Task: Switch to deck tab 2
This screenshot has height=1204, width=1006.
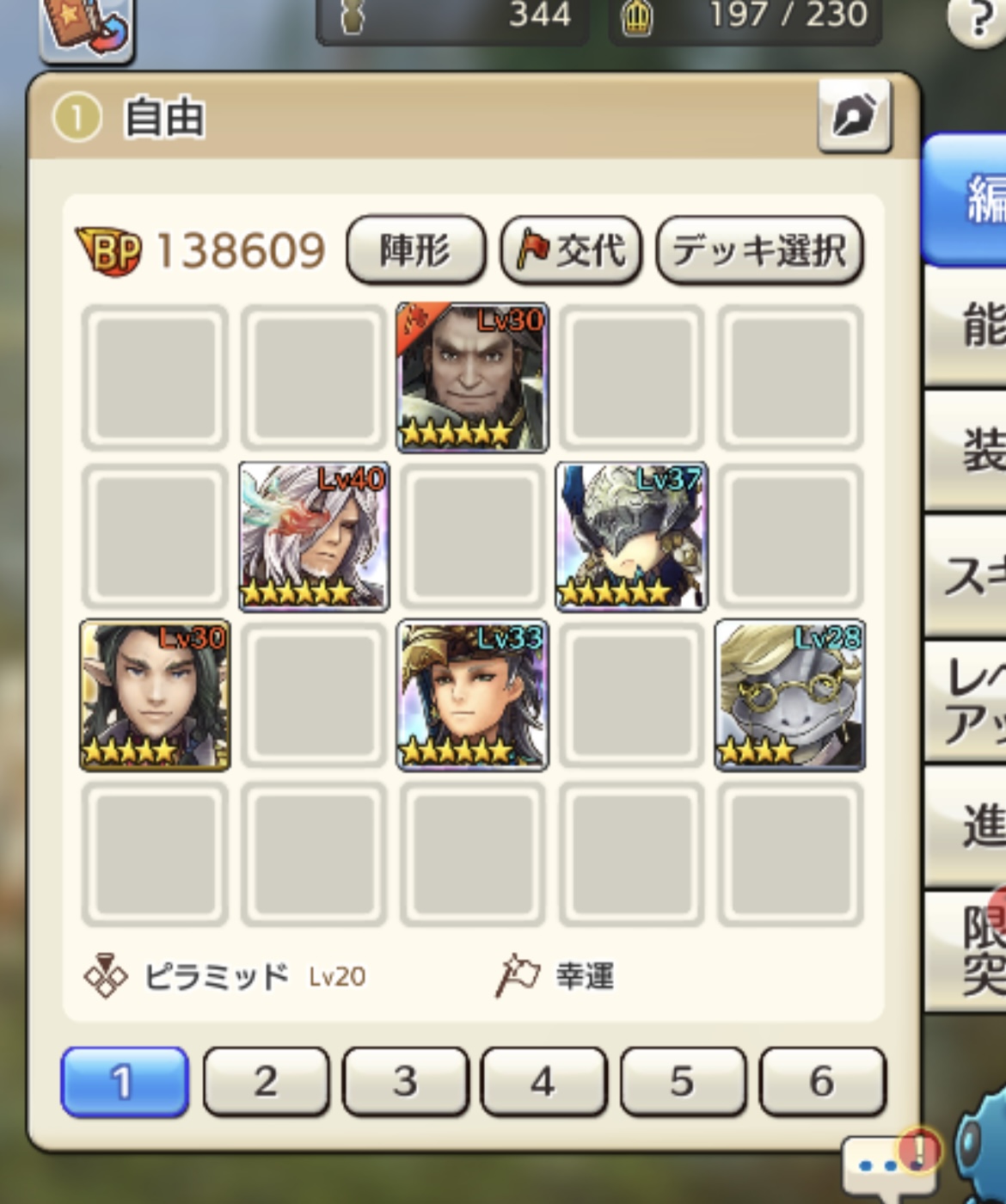Action: click(266, 1082)
